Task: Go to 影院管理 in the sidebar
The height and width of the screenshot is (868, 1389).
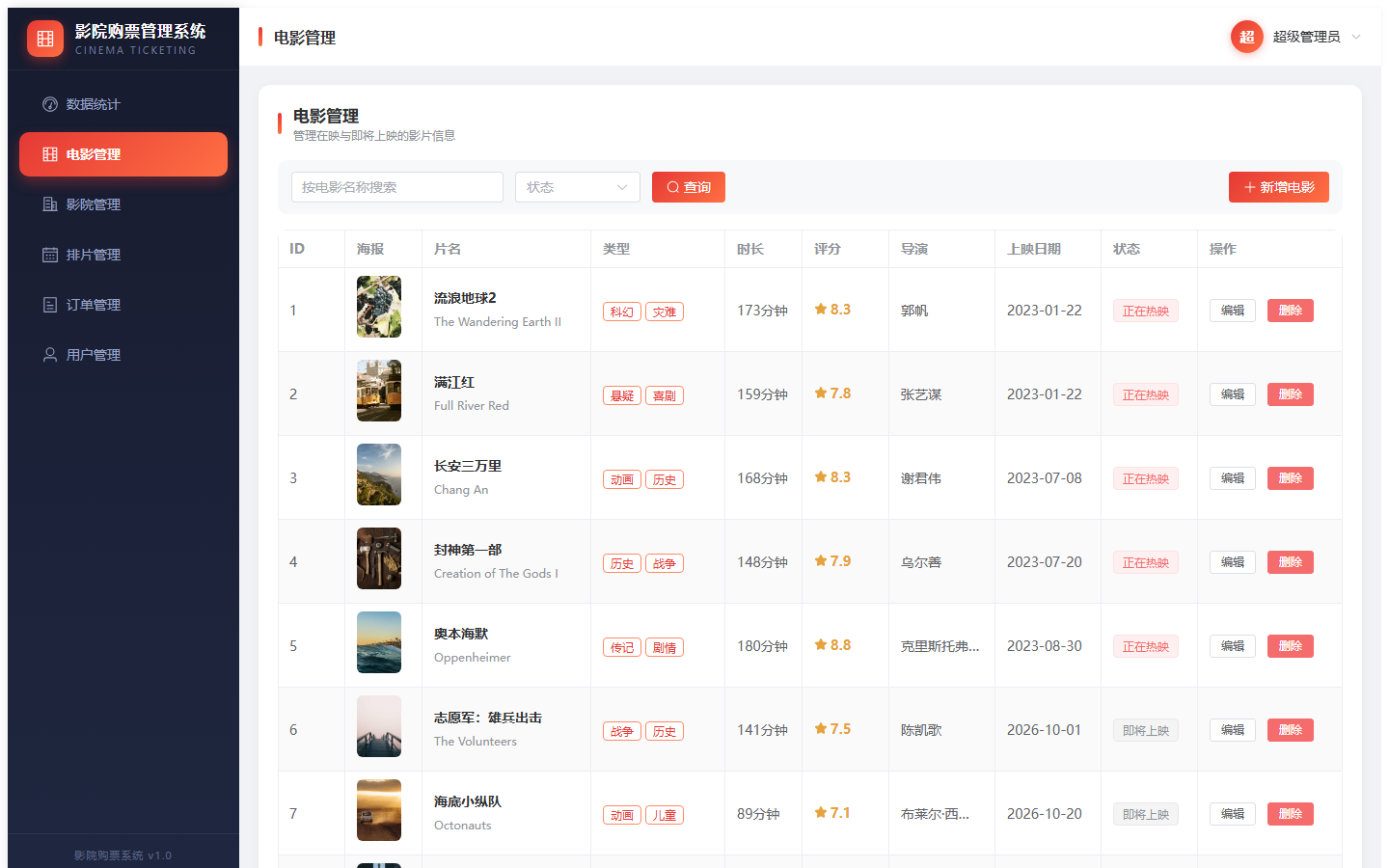Action: [x=123, y=204]
